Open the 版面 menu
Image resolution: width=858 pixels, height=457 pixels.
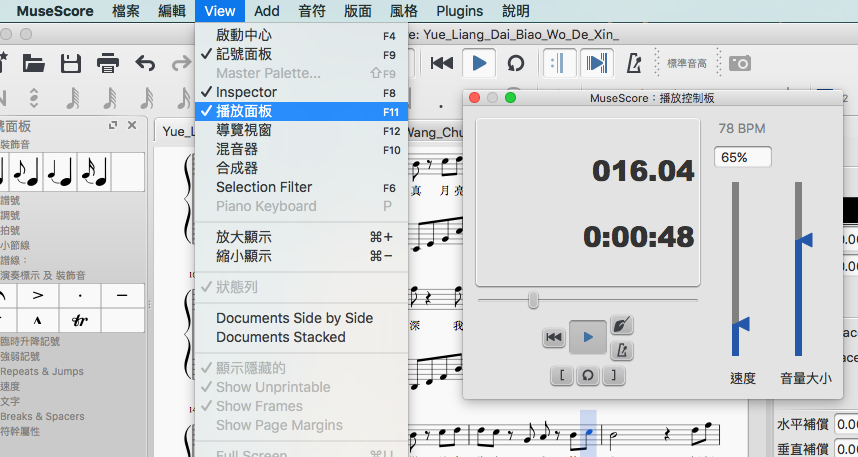358,11
